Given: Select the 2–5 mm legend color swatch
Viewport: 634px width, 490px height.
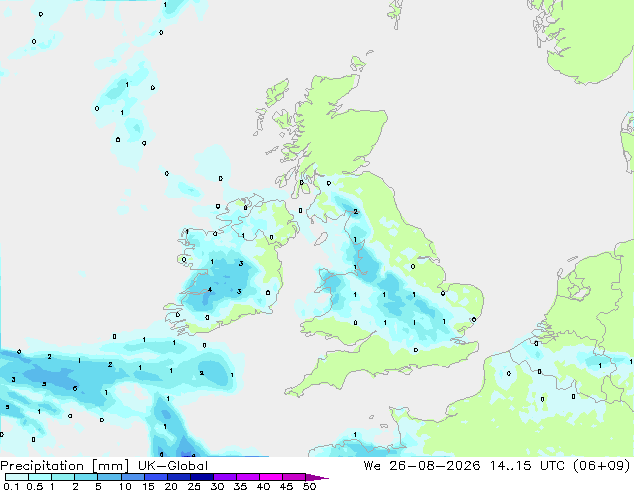Looking at the screenshot, I should coord(86,477).
